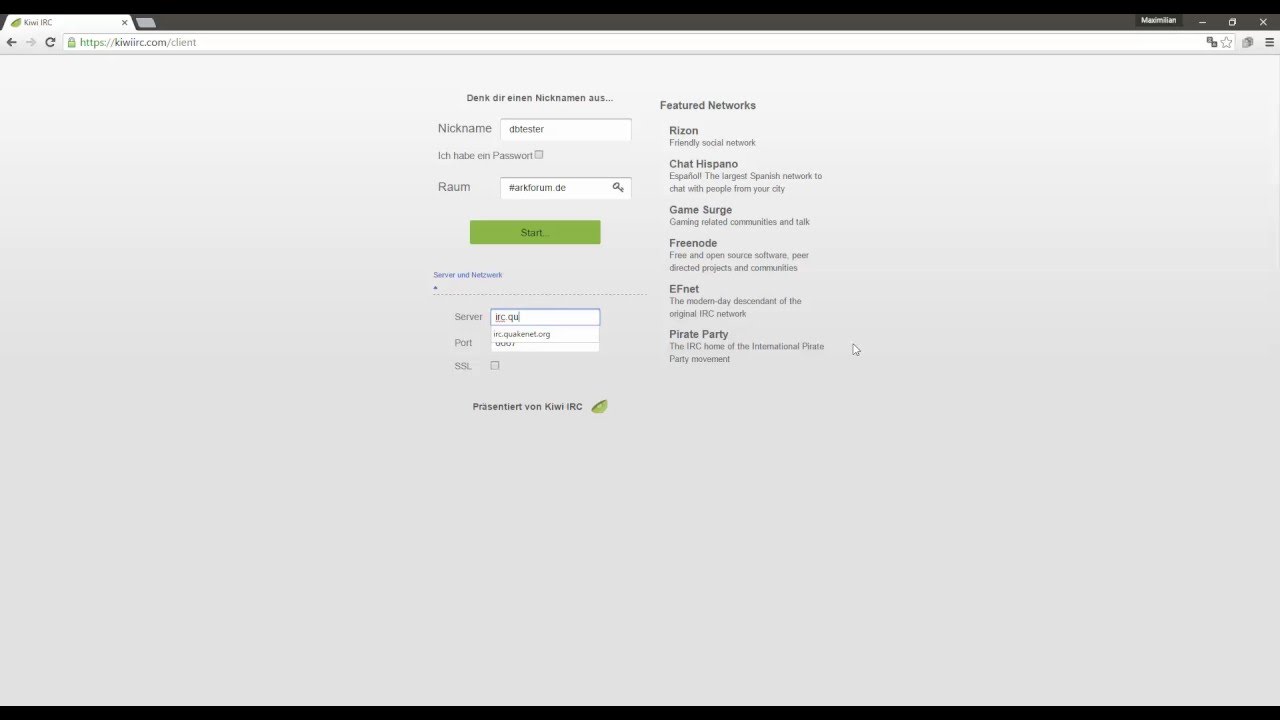Viewport: 1280px width, 720px height.
Task: Restore down the browser window
Action: tap(1232, 21)
